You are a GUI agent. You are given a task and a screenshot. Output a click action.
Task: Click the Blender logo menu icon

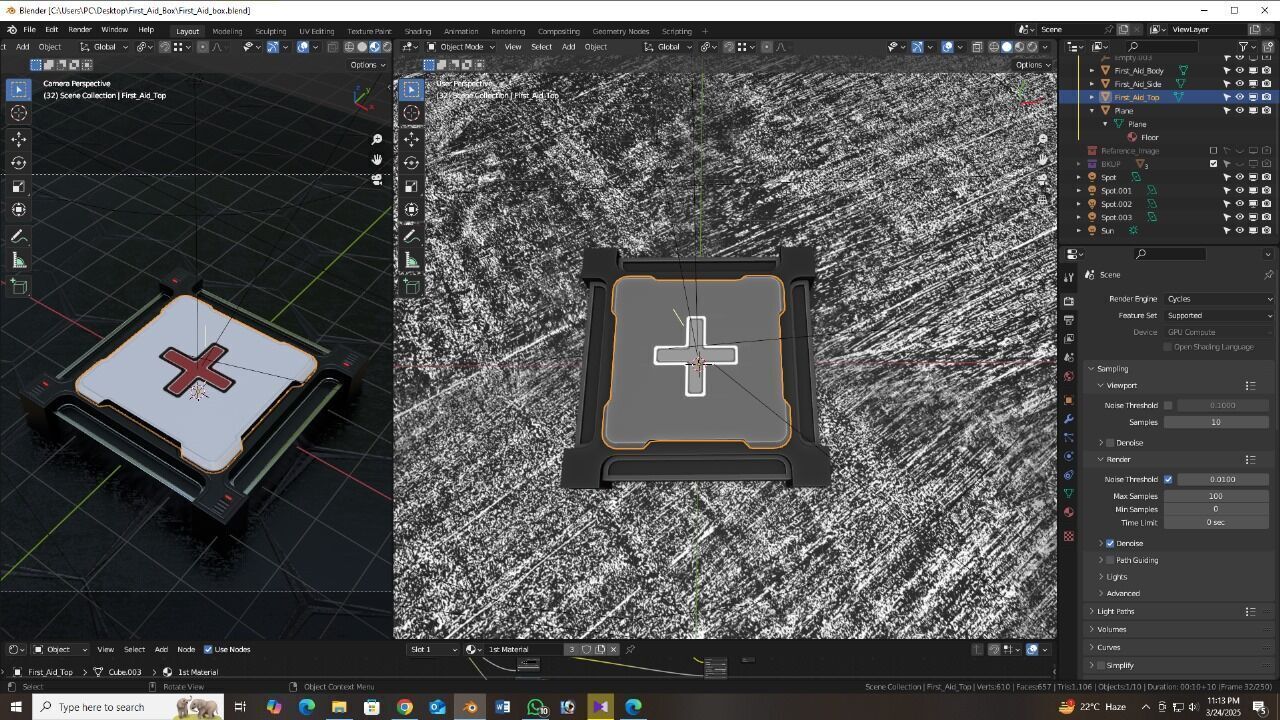(11, 30)
